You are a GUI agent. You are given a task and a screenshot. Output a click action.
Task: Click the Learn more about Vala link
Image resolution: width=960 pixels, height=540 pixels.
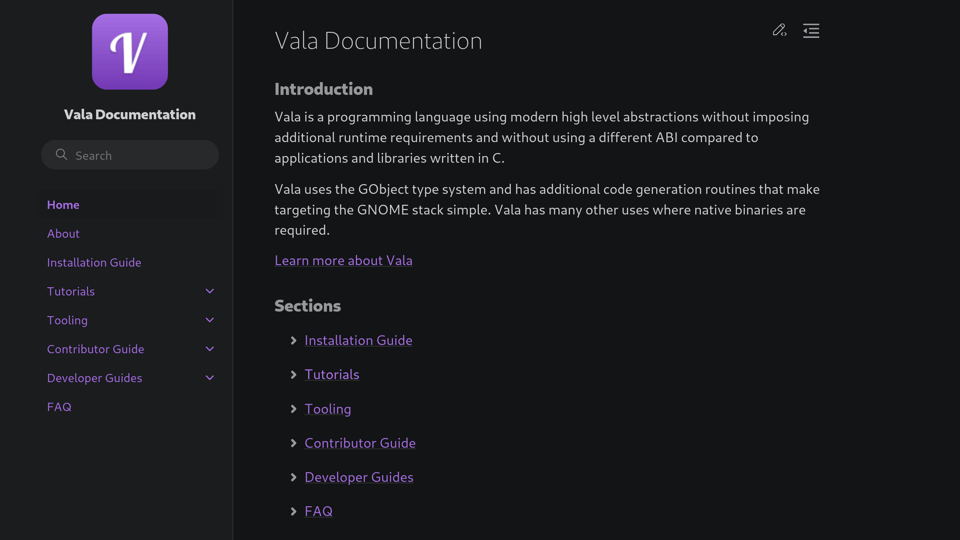[343, 260]
